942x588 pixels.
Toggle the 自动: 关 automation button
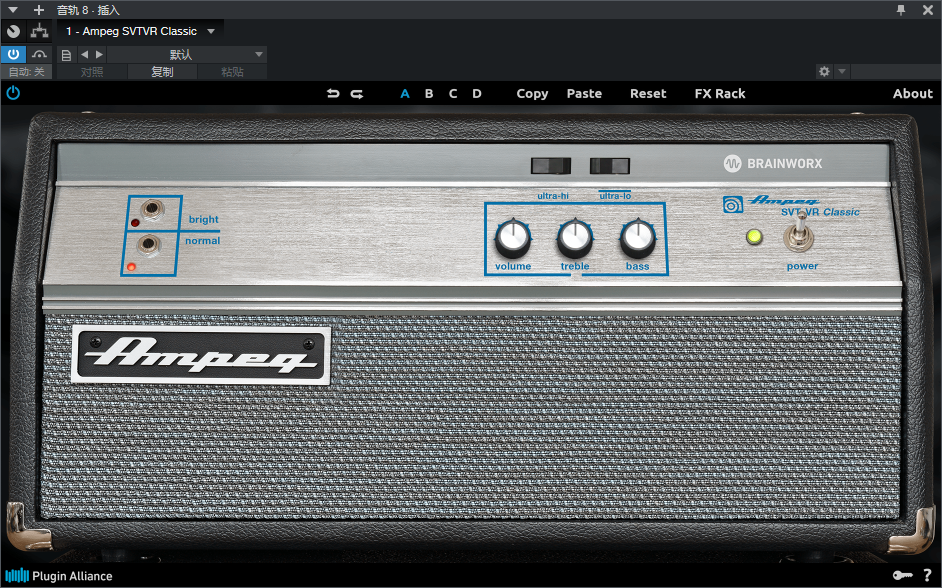click(26, 72)
